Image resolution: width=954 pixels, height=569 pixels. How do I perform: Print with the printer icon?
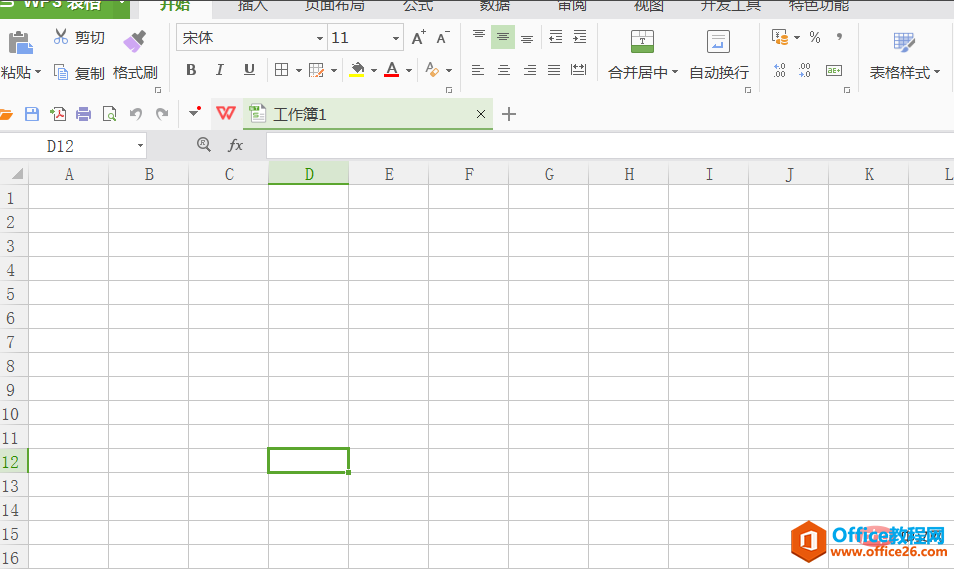coord(83,114)
